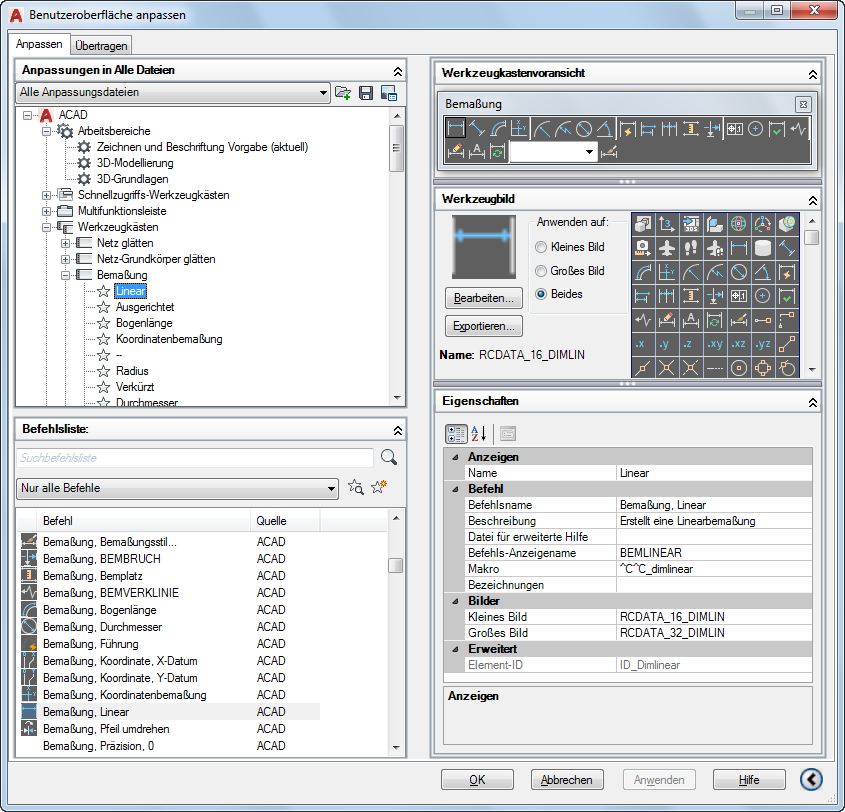Open the command list search with the magnifier icon
Viewport: 845px width, 812px height.
(388, 455)
